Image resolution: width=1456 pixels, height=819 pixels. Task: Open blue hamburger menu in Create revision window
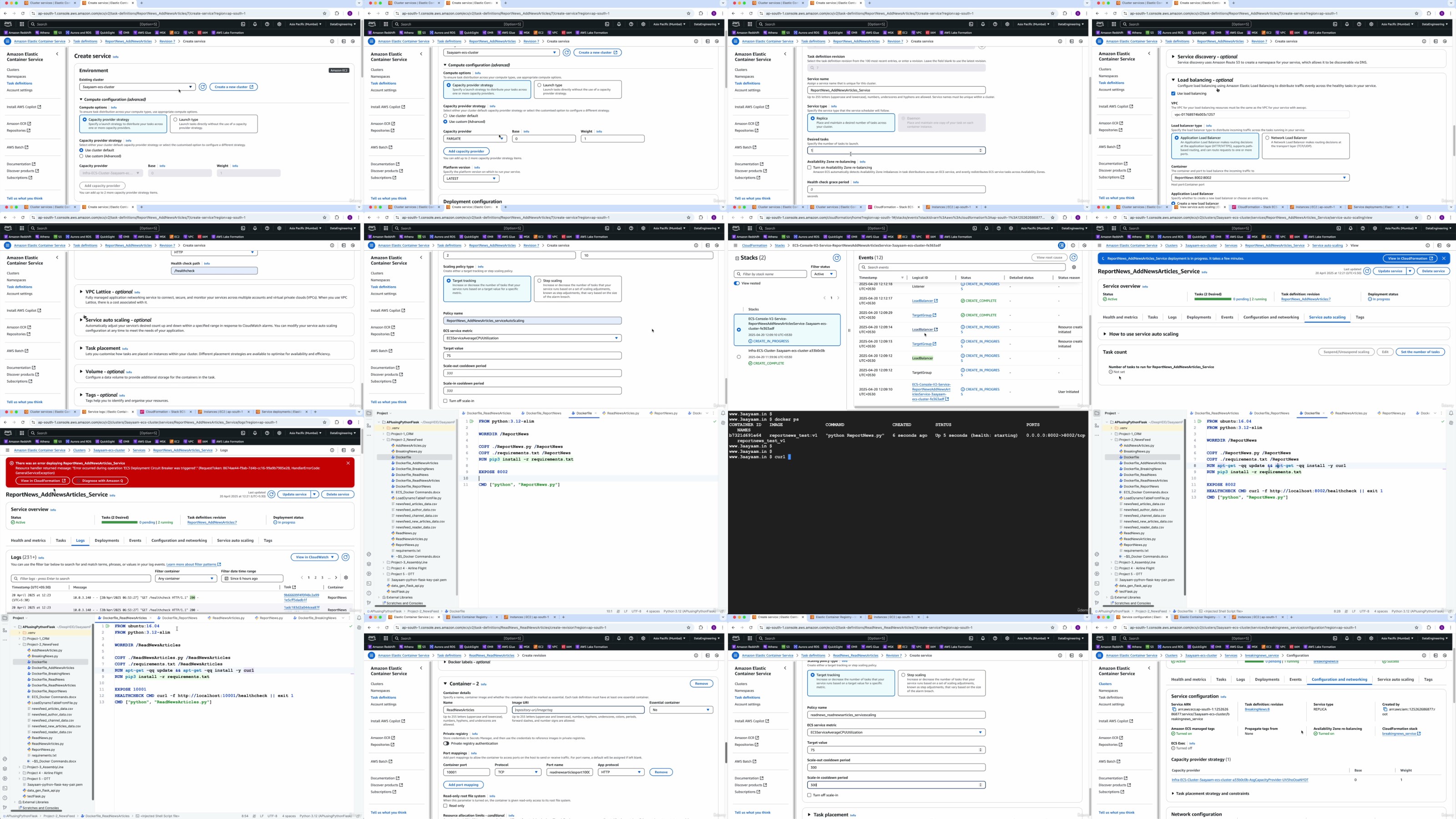click(x=371, y=656)
